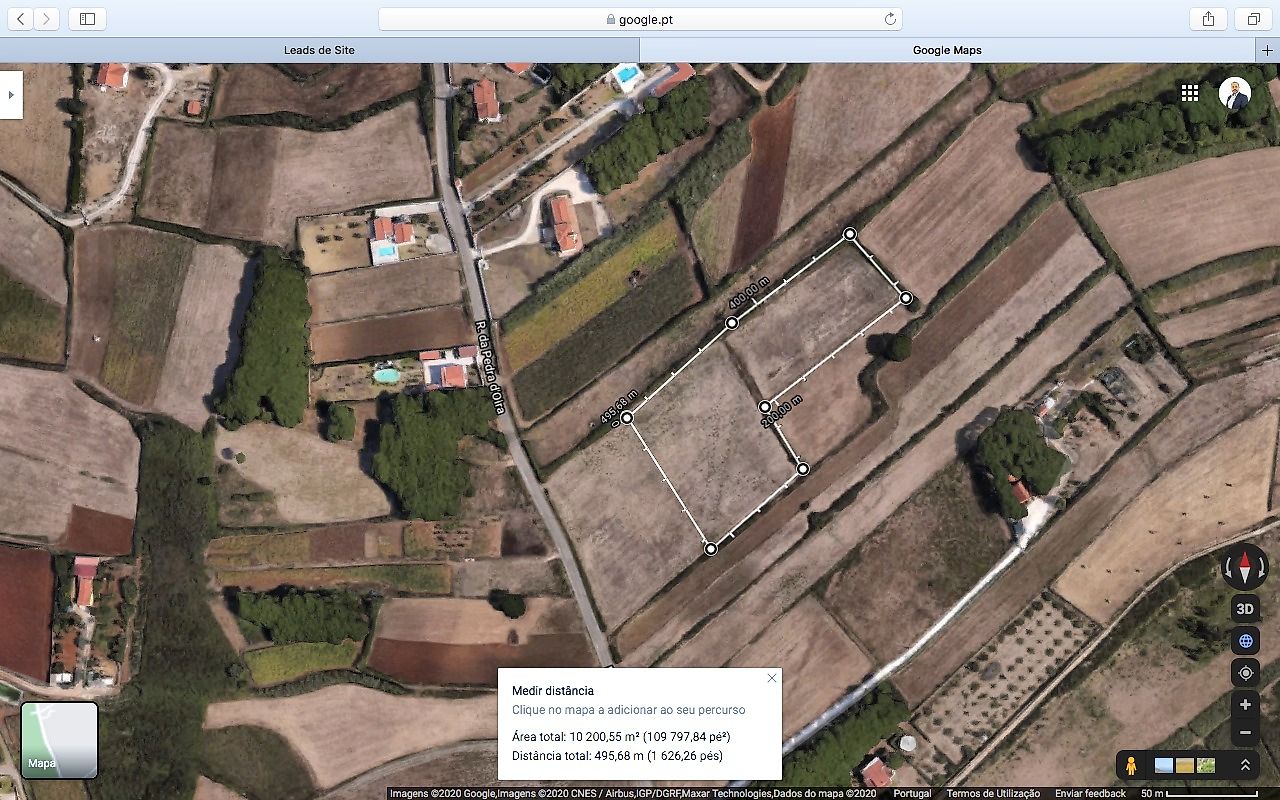The image size is (1280, 800).
Task: Open the Google apps grid
Action: pos(1190,93)
